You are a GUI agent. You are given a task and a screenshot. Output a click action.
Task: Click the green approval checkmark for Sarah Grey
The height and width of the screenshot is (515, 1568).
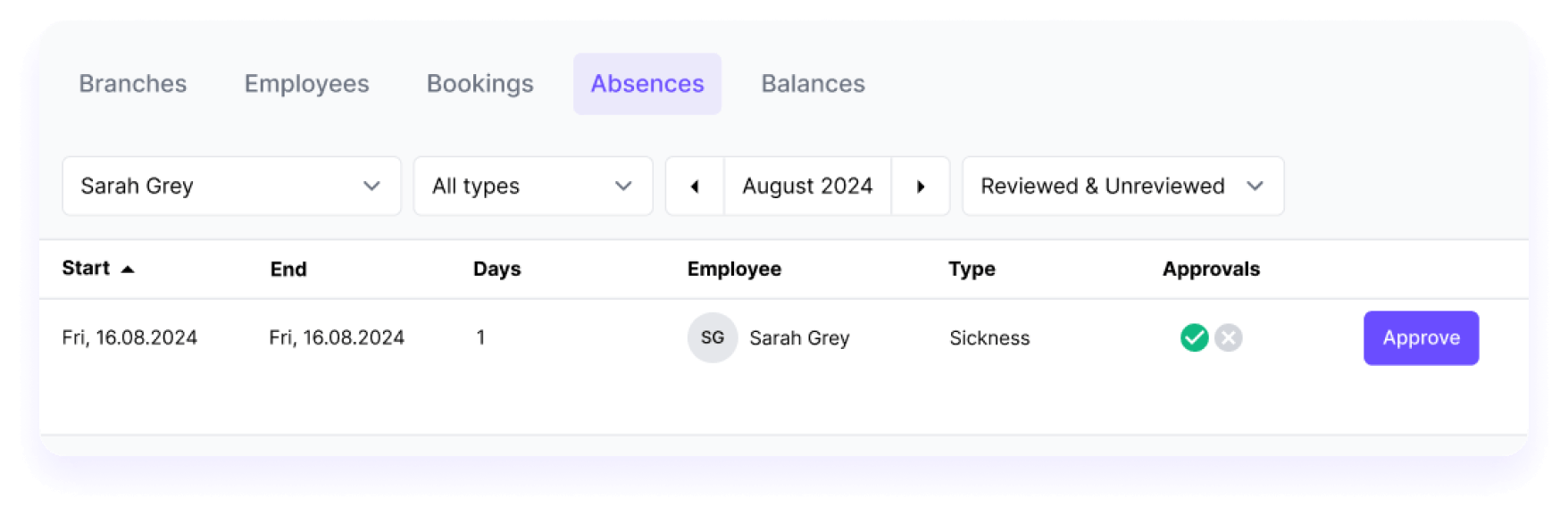pyautogui.click(x=1194, y=337)
